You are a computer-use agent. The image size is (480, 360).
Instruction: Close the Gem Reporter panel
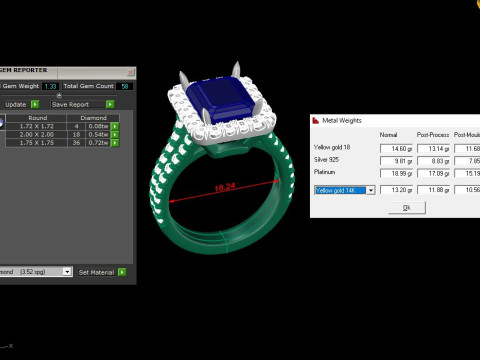131,72
